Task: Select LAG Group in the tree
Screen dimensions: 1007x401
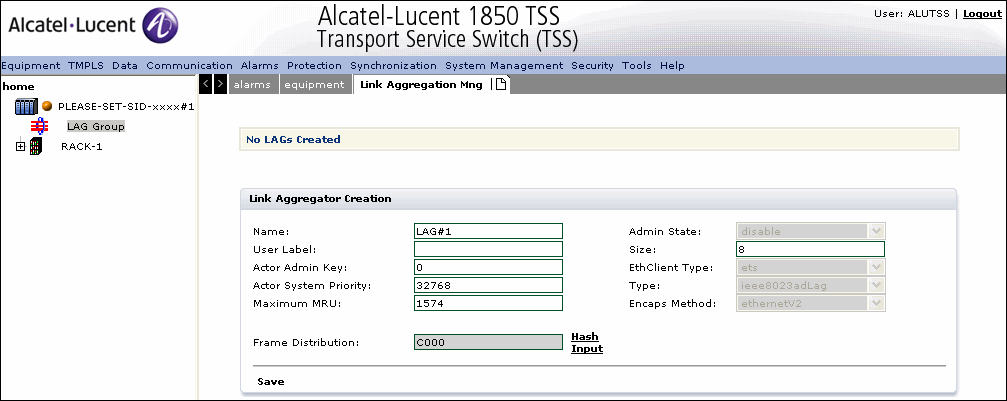Action: [x=96, y=127]
